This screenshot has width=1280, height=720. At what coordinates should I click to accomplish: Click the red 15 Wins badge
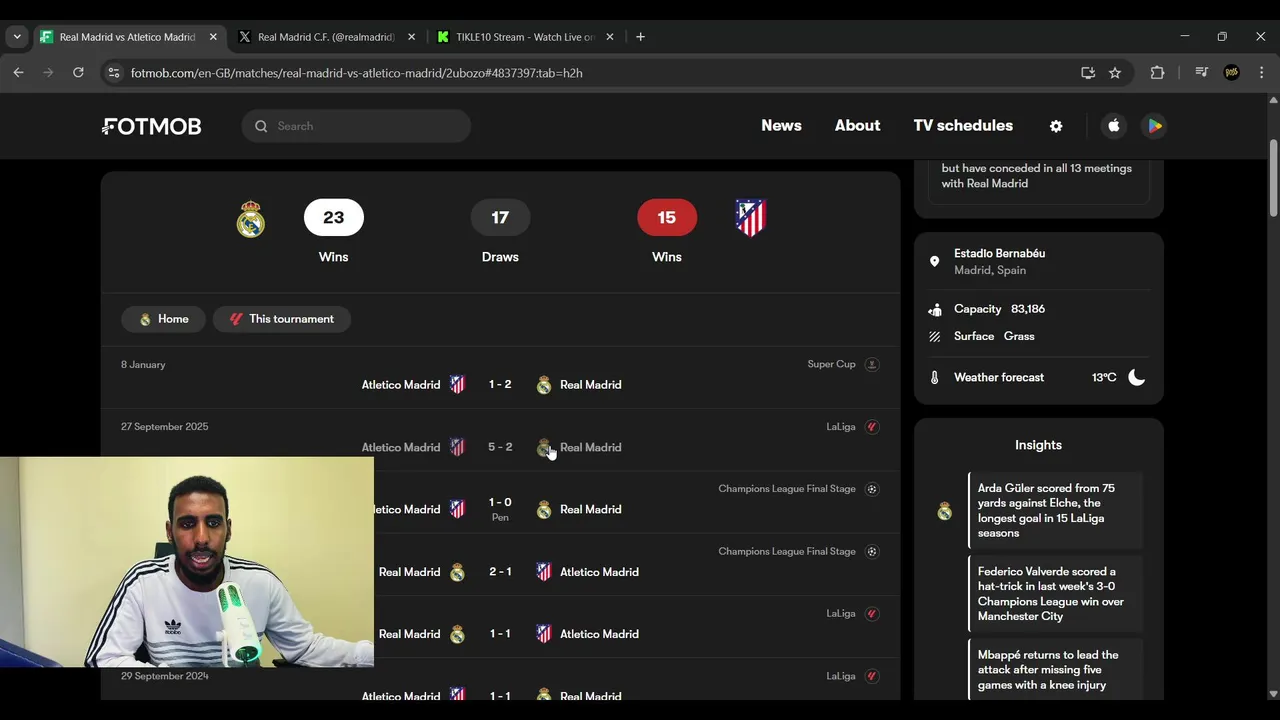click(667, 218)
